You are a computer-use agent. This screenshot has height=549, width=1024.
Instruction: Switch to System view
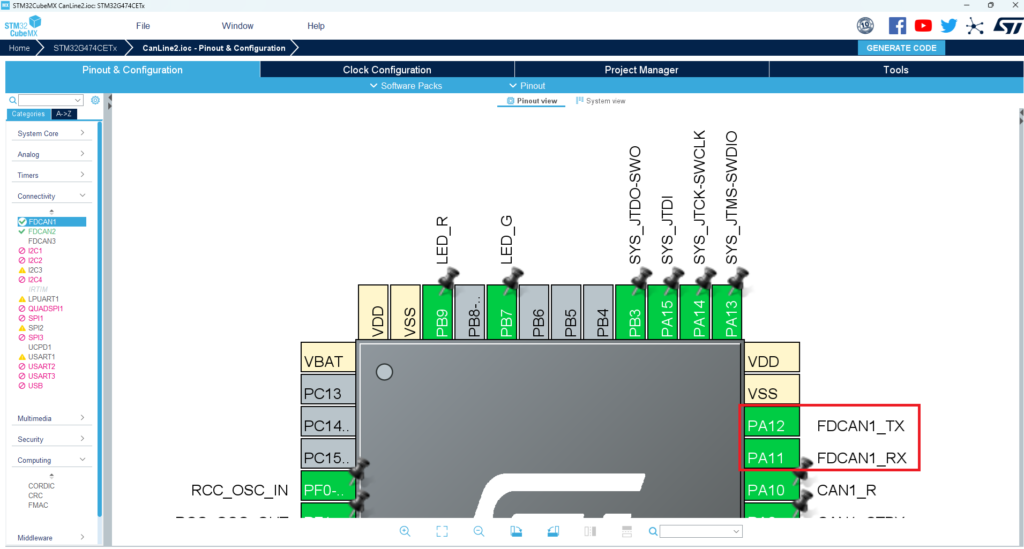click(601, 101)
